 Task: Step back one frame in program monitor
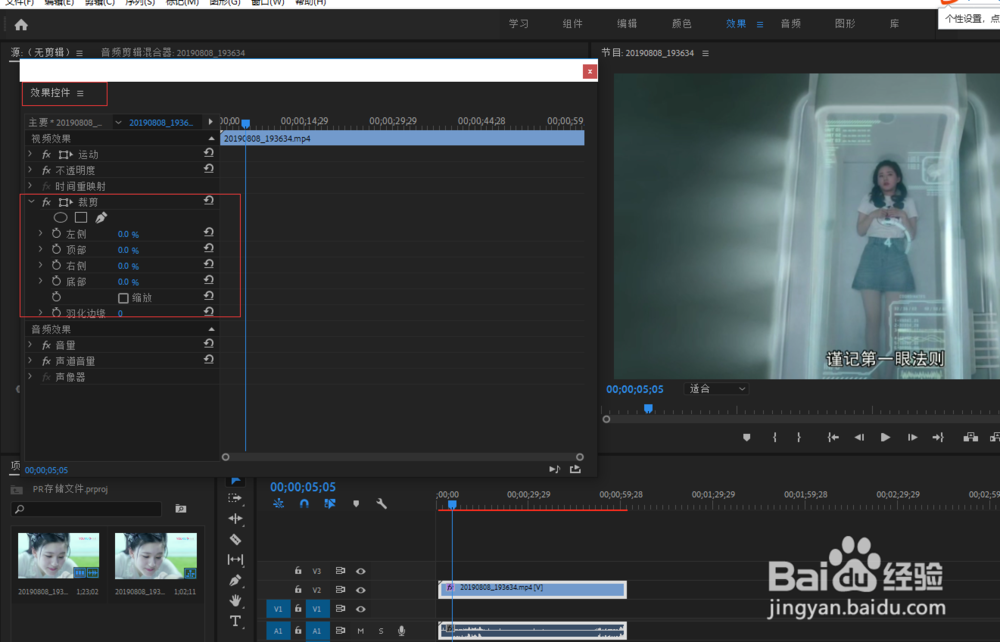[859, 437]
